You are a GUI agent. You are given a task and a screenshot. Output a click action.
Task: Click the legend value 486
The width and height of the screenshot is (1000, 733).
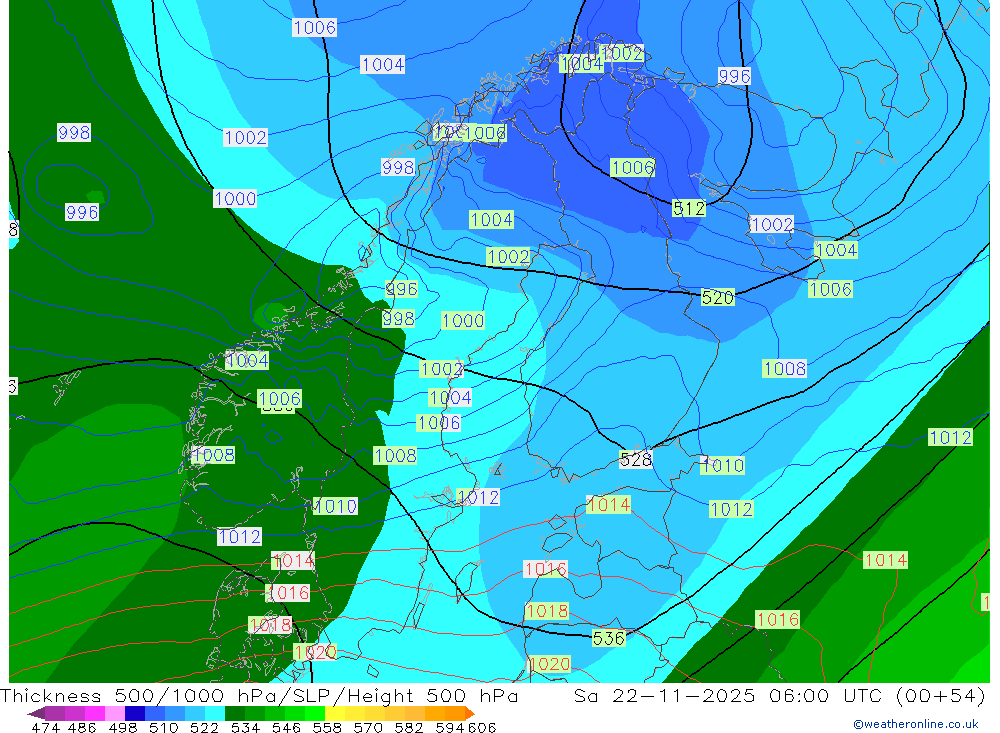[82, 727]
